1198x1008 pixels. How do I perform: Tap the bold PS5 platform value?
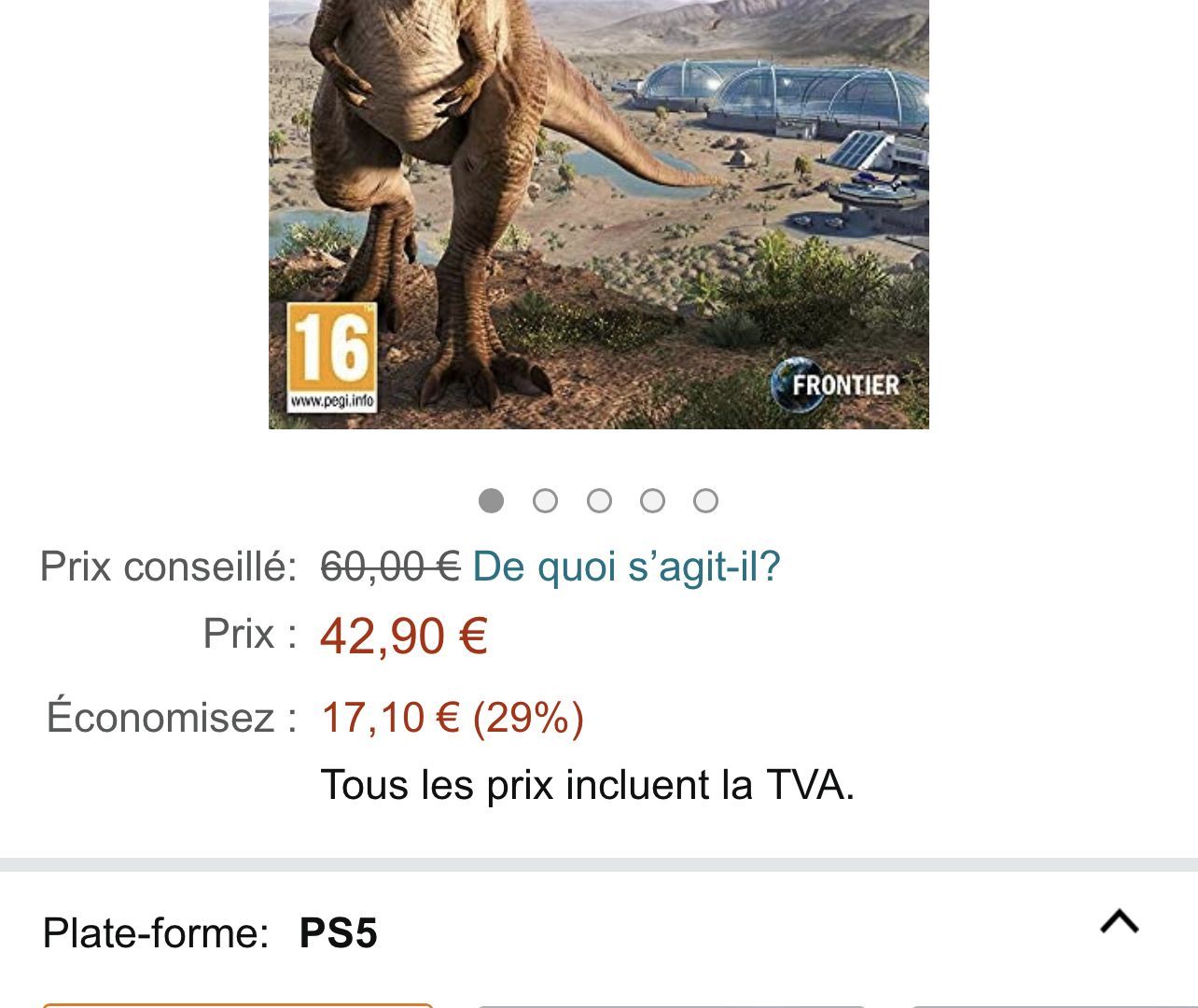coord(338,933)
